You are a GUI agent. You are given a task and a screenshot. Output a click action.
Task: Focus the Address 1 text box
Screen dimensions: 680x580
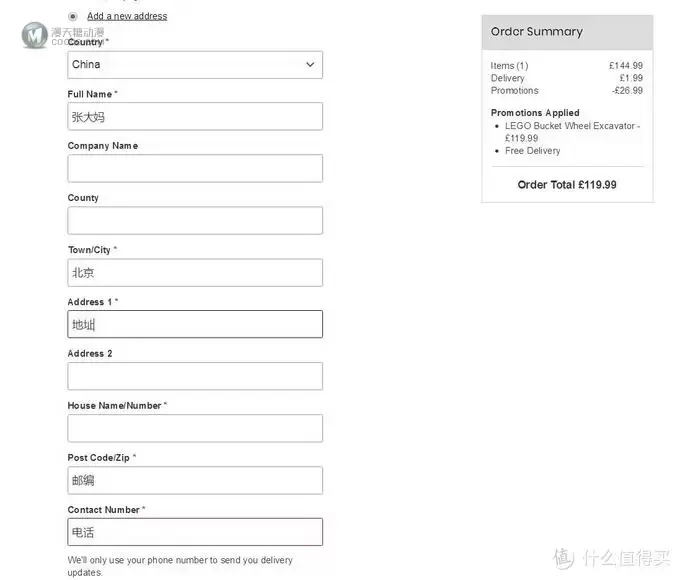[195, 324]
